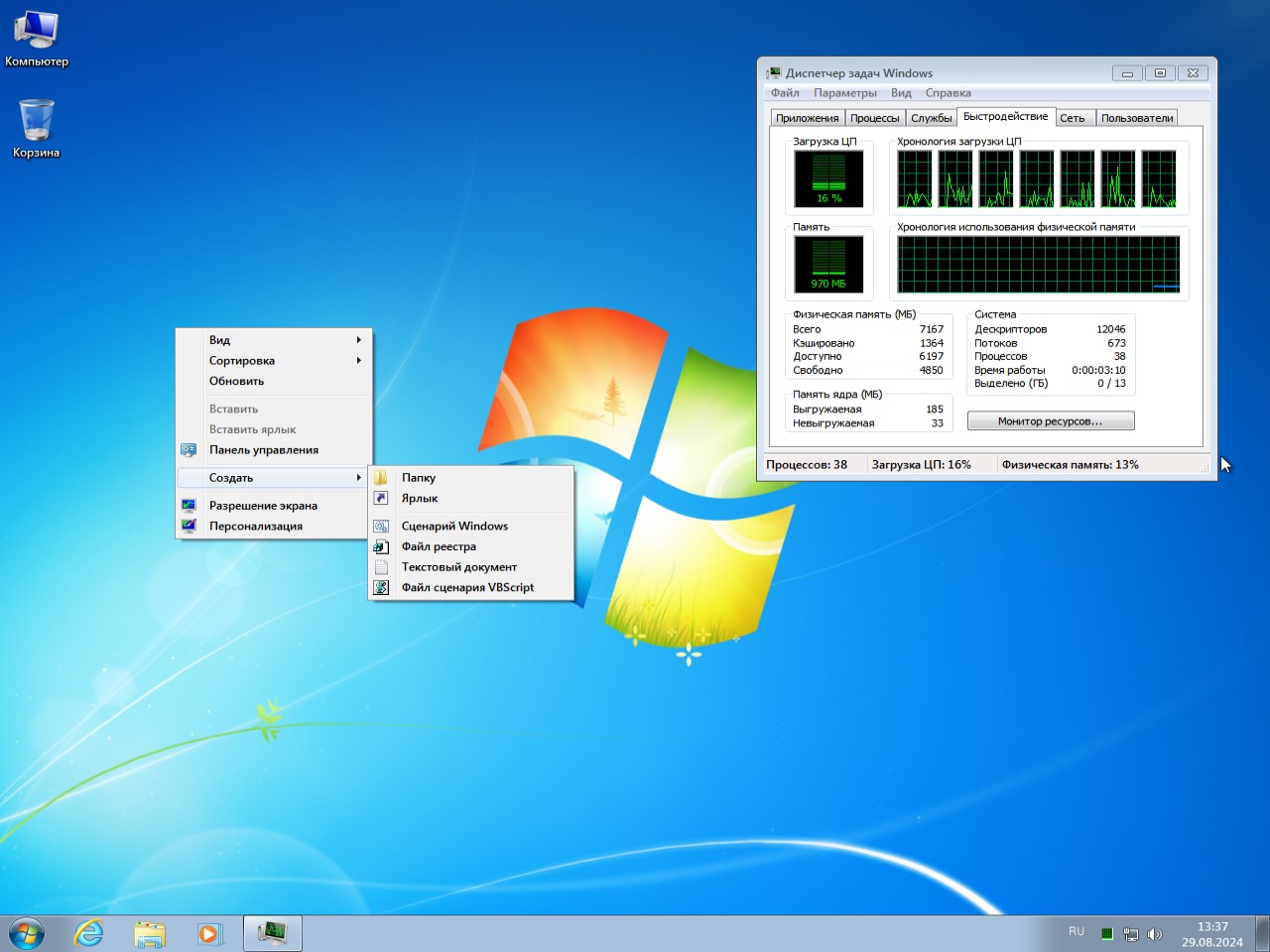
Task: Click the network tray icon
Action: (x=1130, y=934)
